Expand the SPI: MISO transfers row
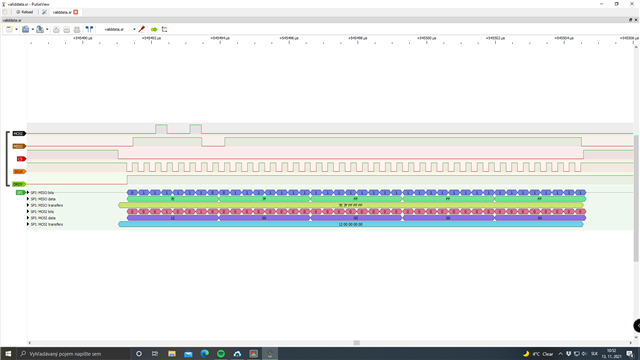This screenshot has height=360, width=640. [28, 205]
